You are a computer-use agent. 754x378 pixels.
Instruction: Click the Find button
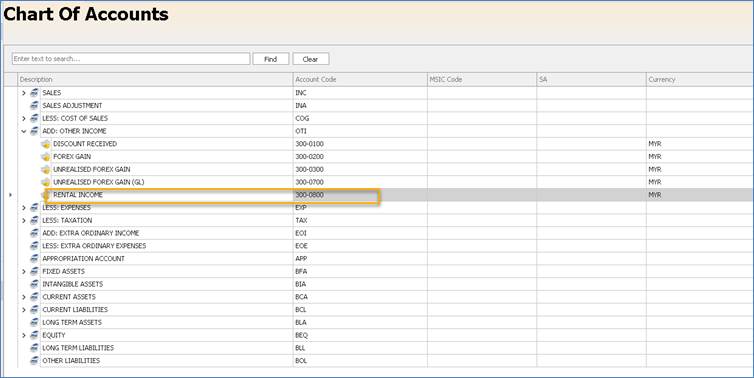click(x=271, y=59)
